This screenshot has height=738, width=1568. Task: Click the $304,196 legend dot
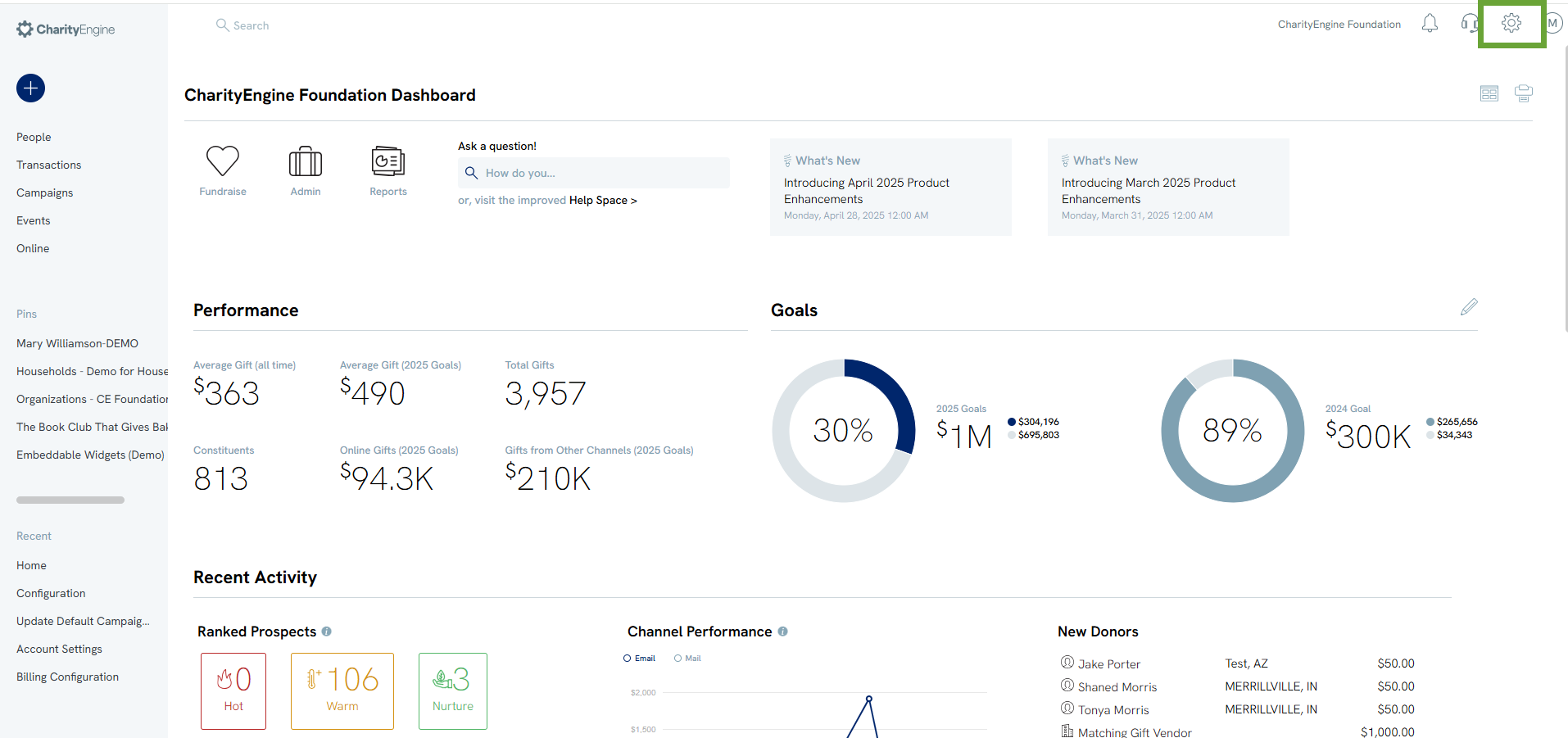[1012, 422]
